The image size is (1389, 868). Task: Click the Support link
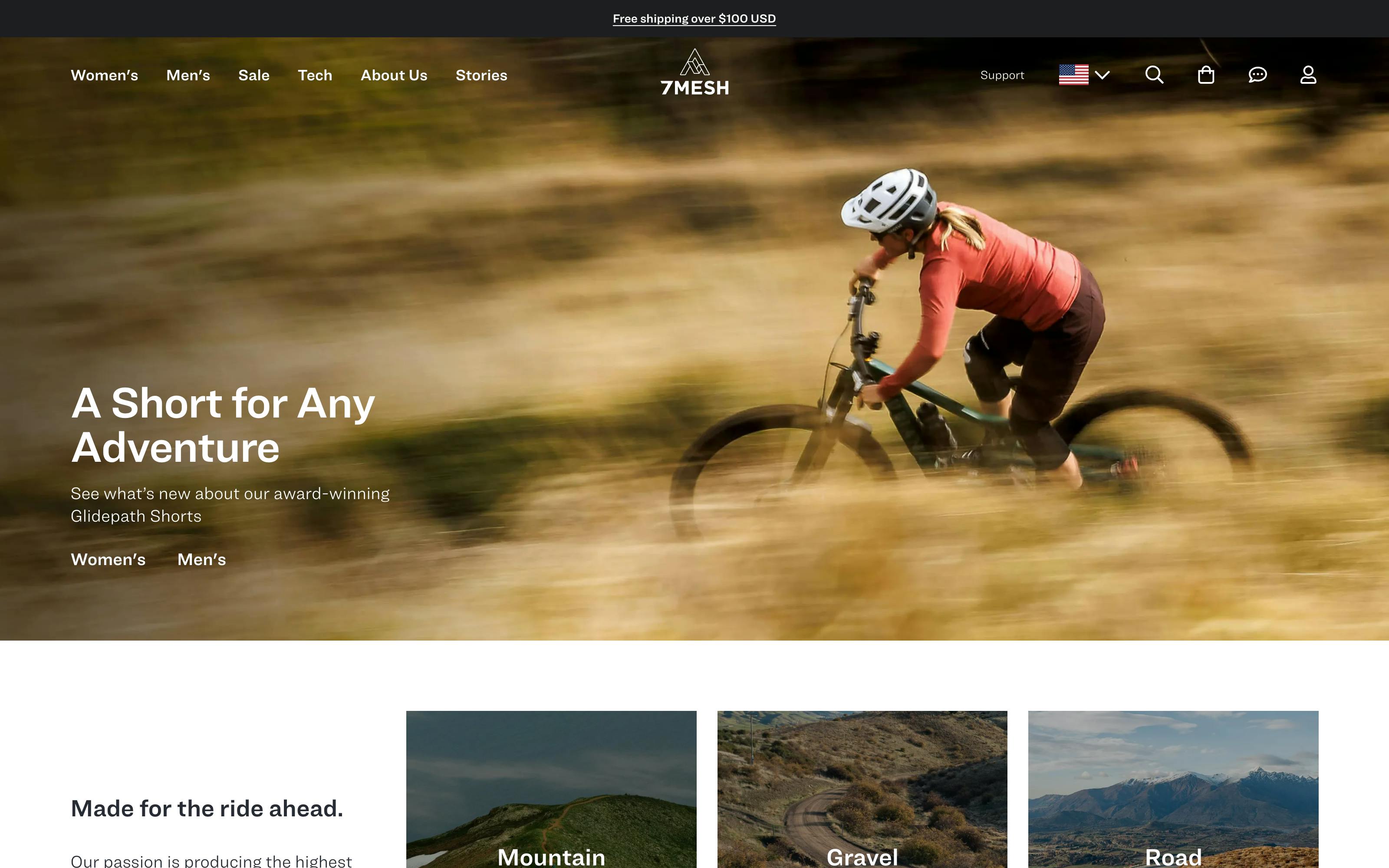click(1002, 75)
